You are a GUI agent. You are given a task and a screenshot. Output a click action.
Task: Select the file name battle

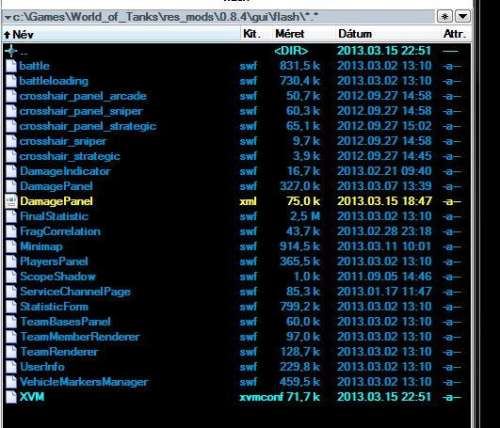[x=34, y=66]
